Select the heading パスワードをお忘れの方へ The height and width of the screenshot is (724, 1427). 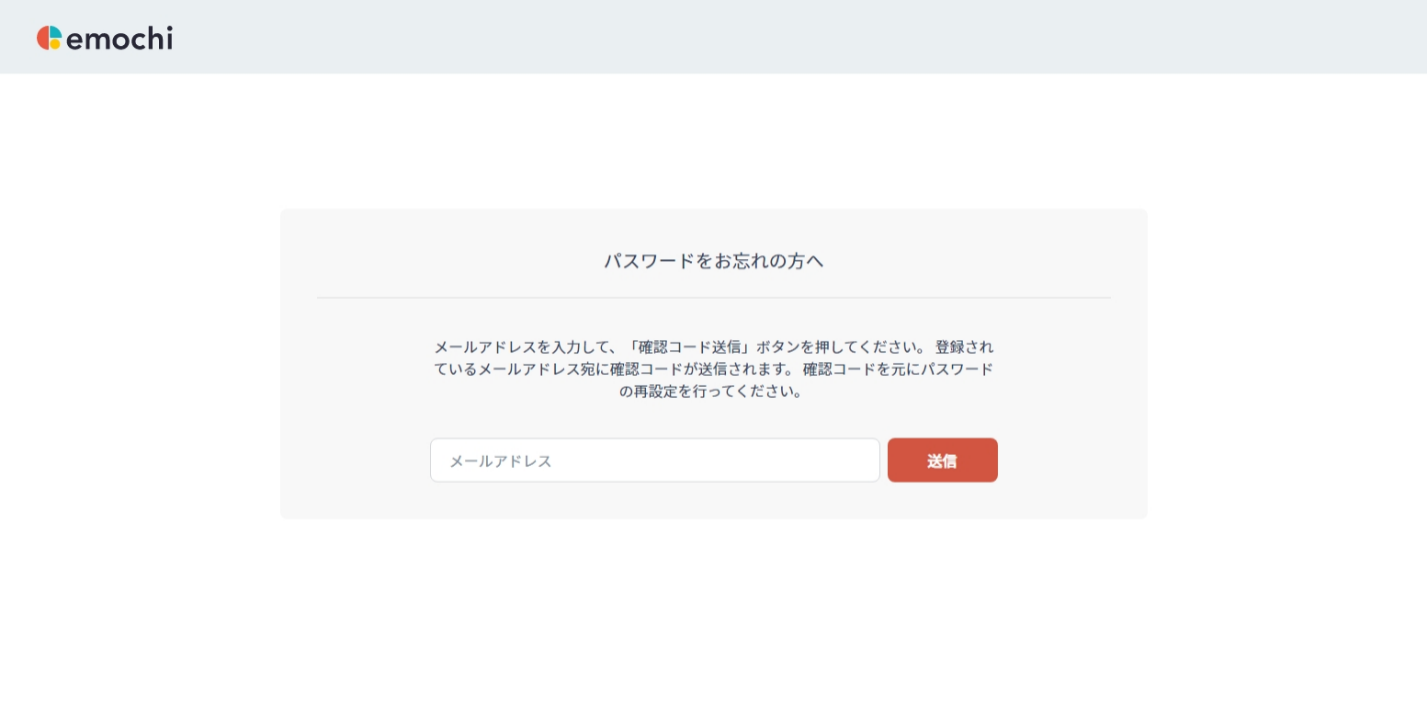[x=713, y=261]
